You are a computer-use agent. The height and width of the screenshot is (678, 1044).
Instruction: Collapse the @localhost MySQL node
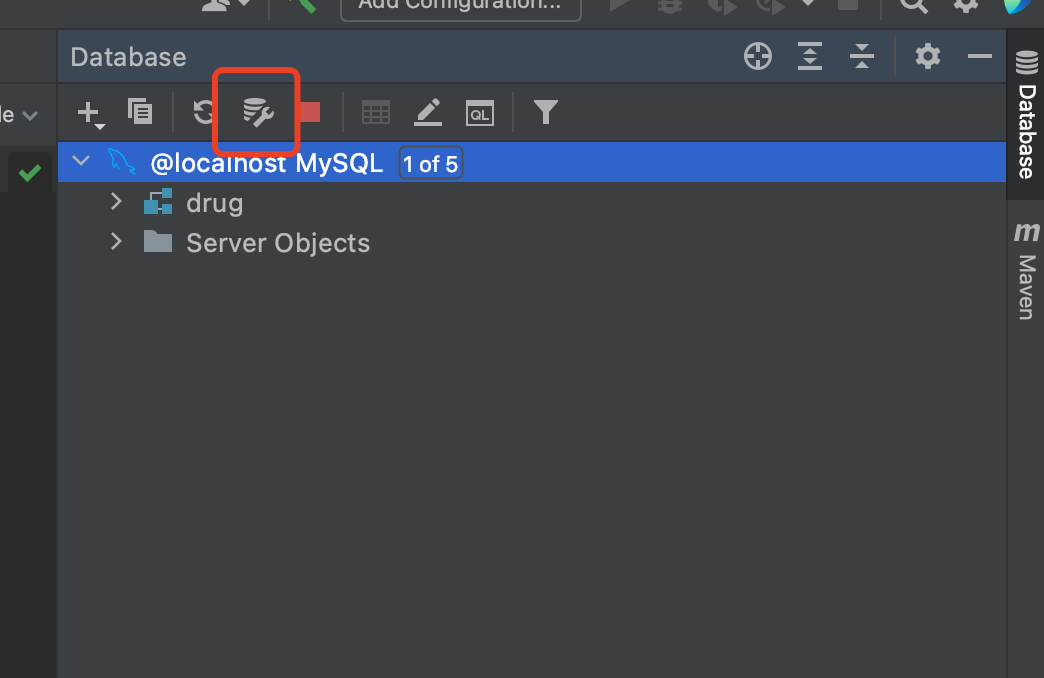coord(81,161)
